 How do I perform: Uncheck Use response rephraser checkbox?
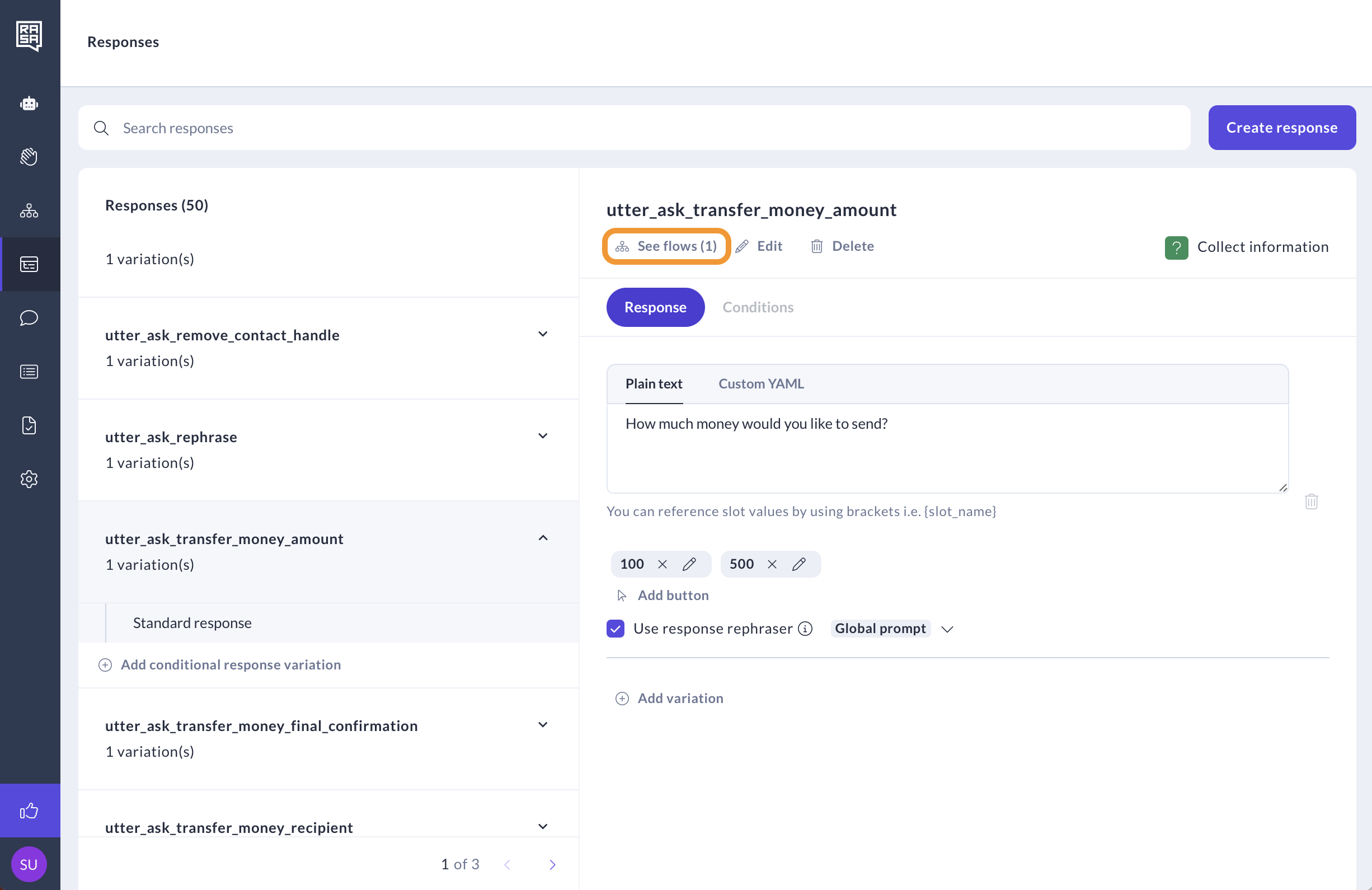[615, 628]
